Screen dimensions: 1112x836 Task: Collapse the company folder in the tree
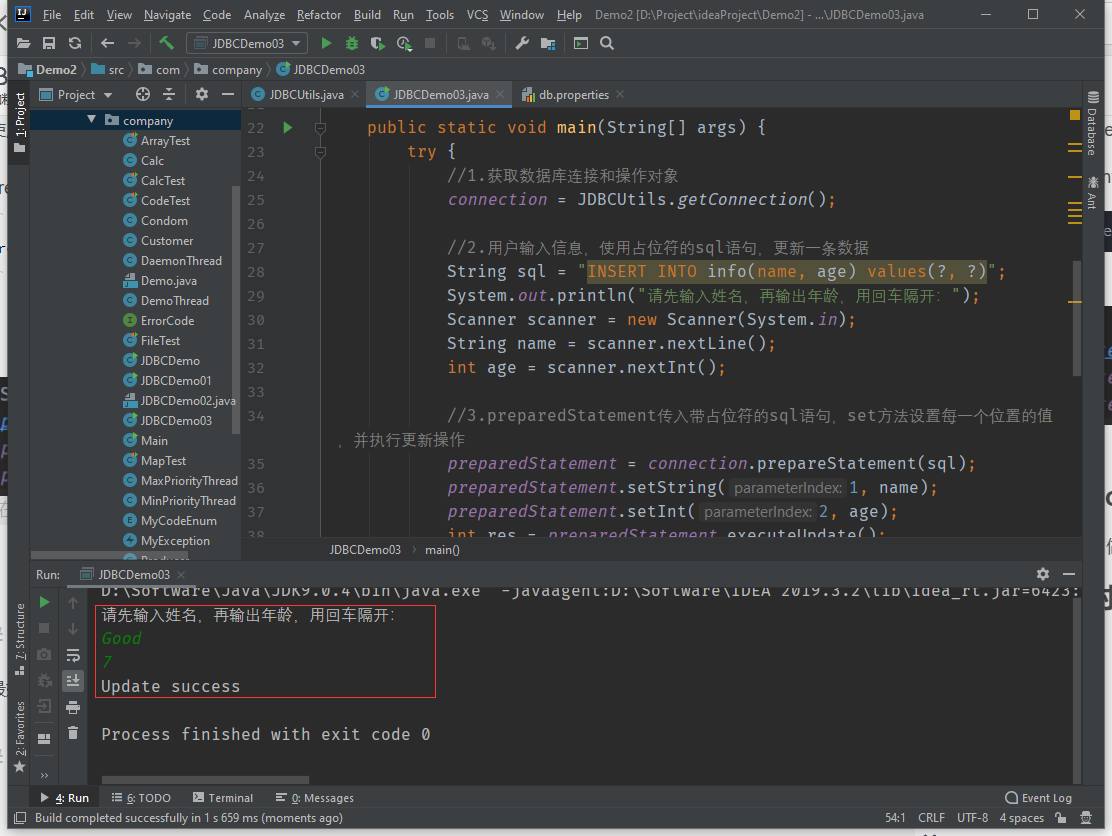coord(91,120)
